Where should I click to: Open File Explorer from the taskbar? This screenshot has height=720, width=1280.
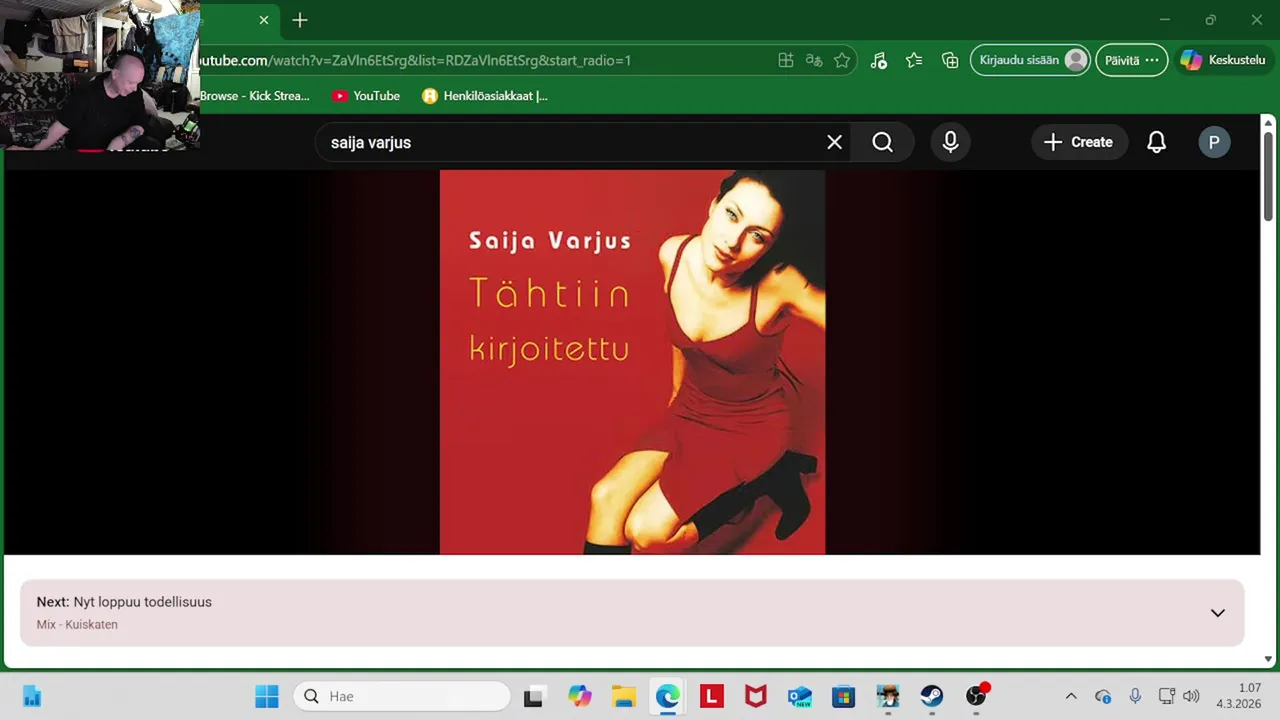pyautogui.click(x=624, y=696)
